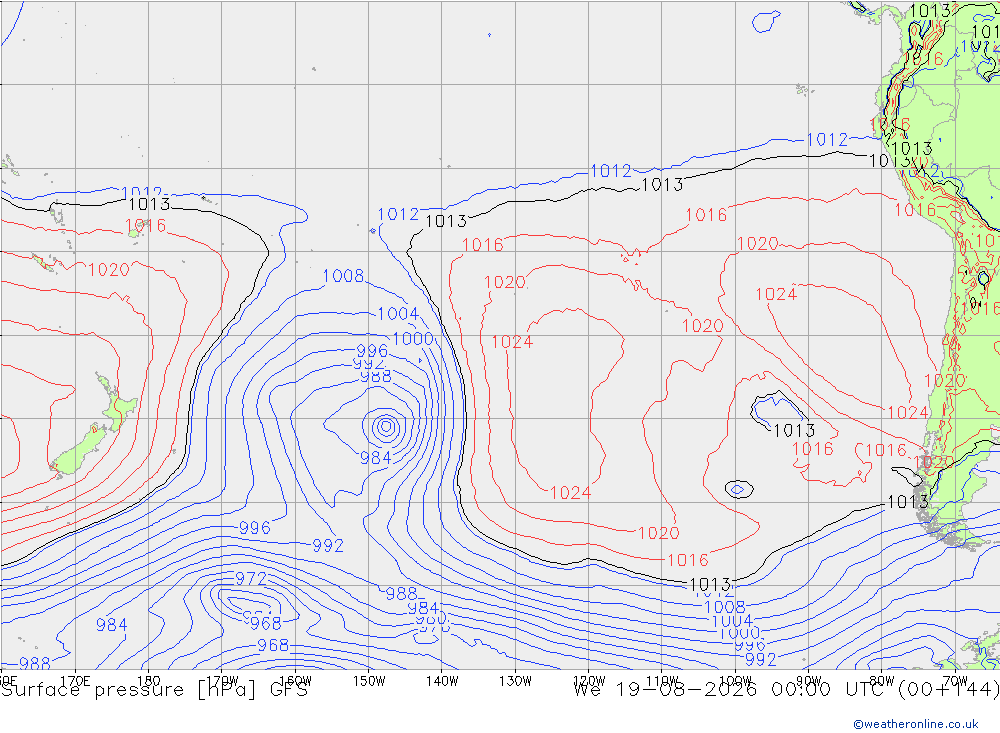The image size is (1000, 733).
Task: Click the 90W longitude label
Action: (809, 681)
